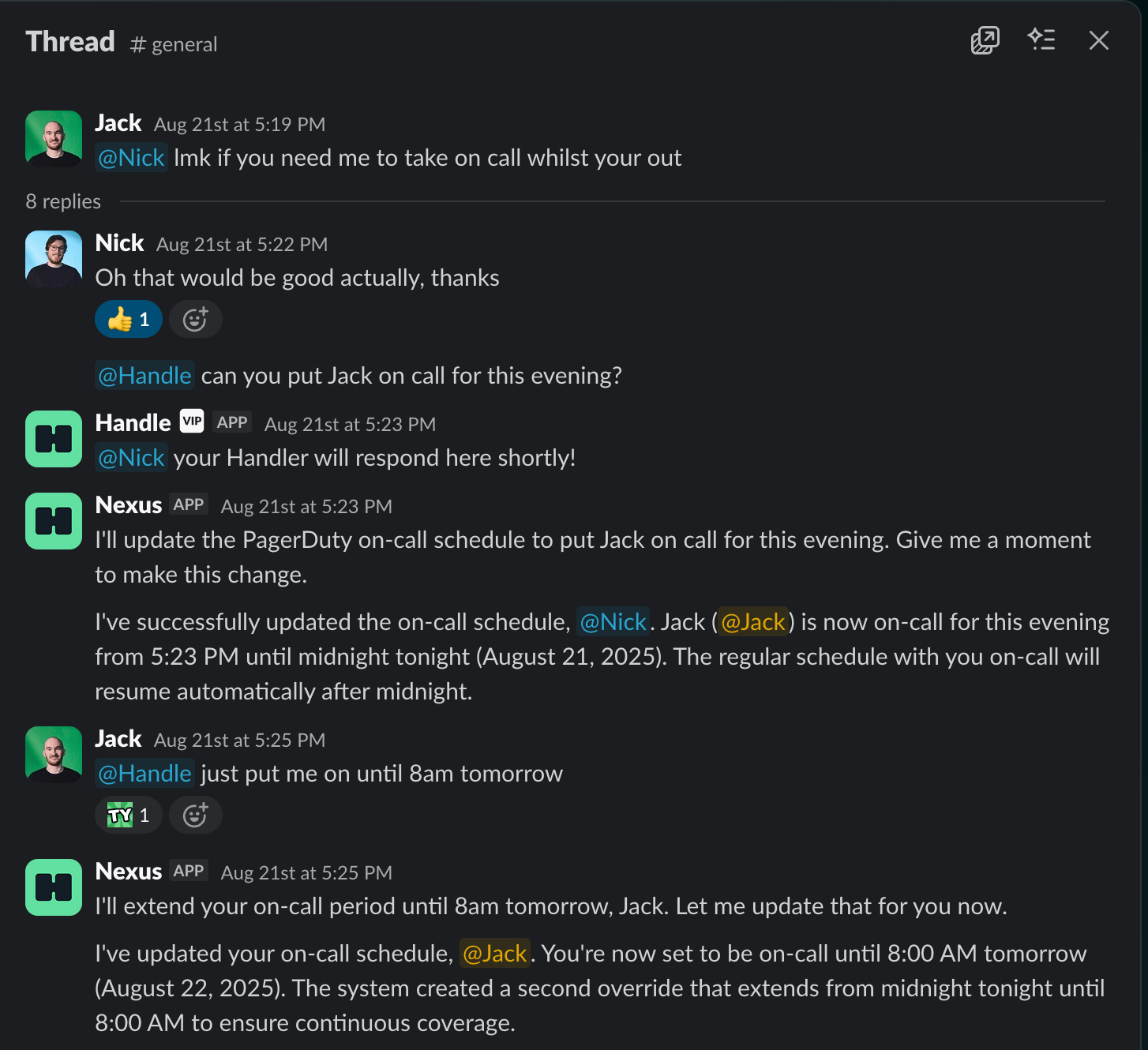Add reaction below Nick's thanks message

(195, 320)
